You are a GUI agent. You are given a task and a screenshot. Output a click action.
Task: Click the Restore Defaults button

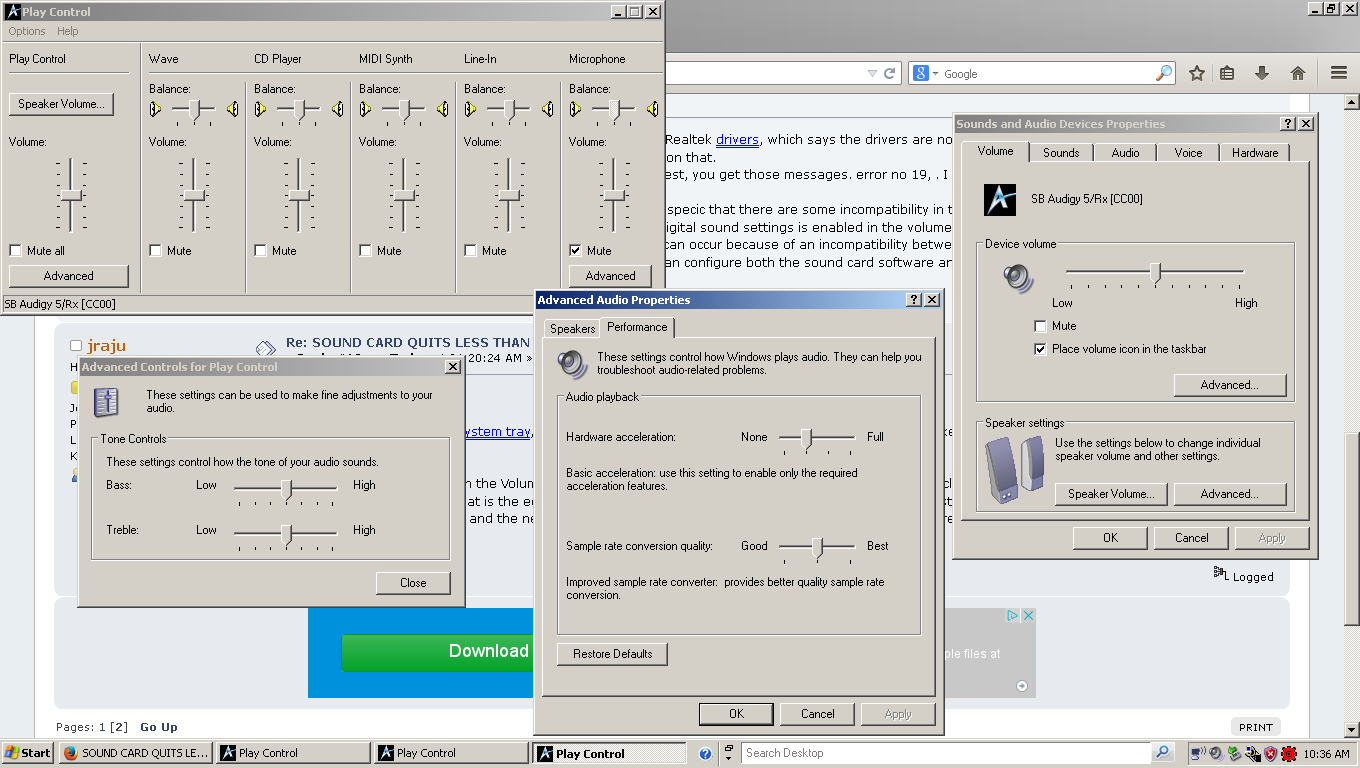(x=612, y=654)
